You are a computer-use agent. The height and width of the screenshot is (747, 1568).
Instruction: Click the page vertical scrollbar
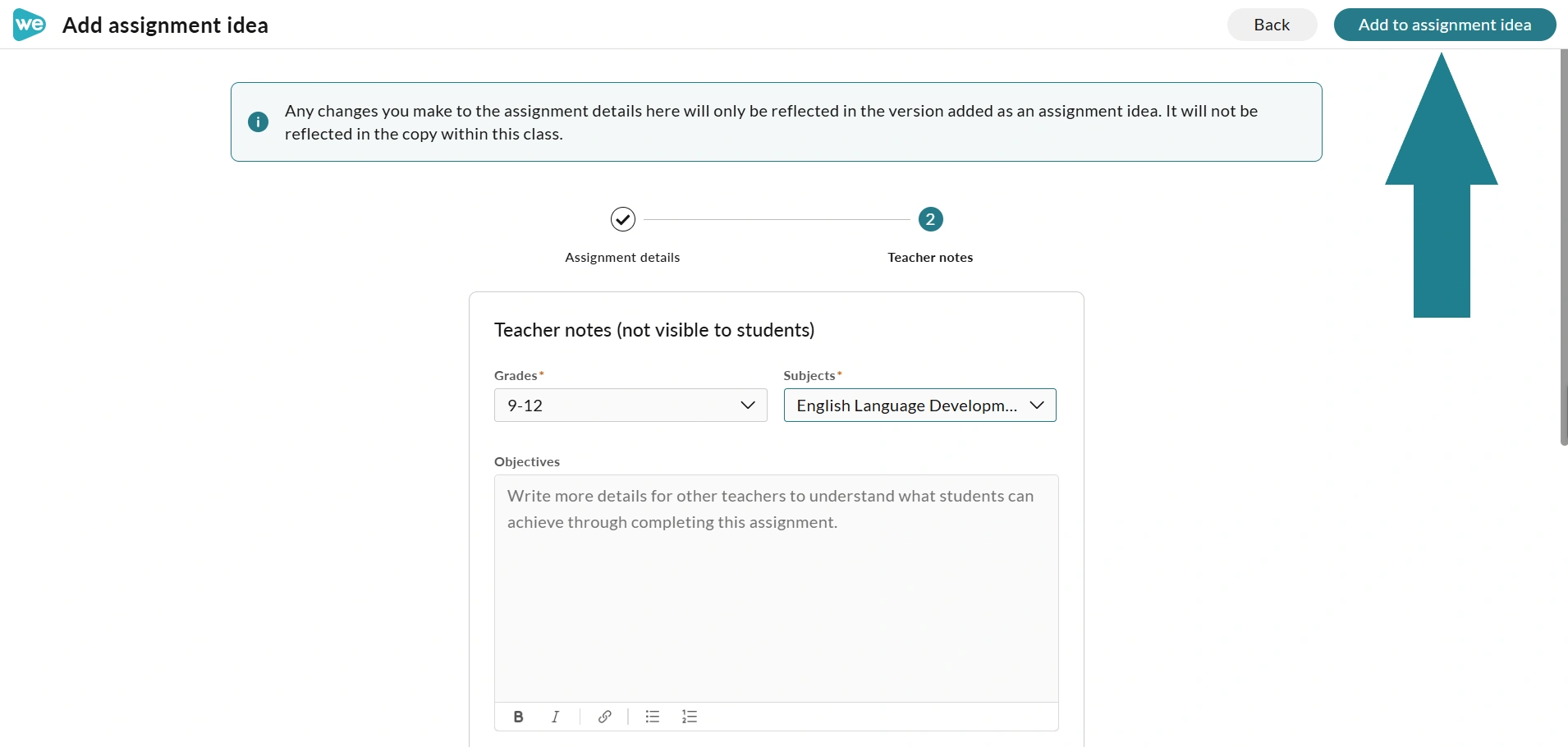(x=1564, y=247)
